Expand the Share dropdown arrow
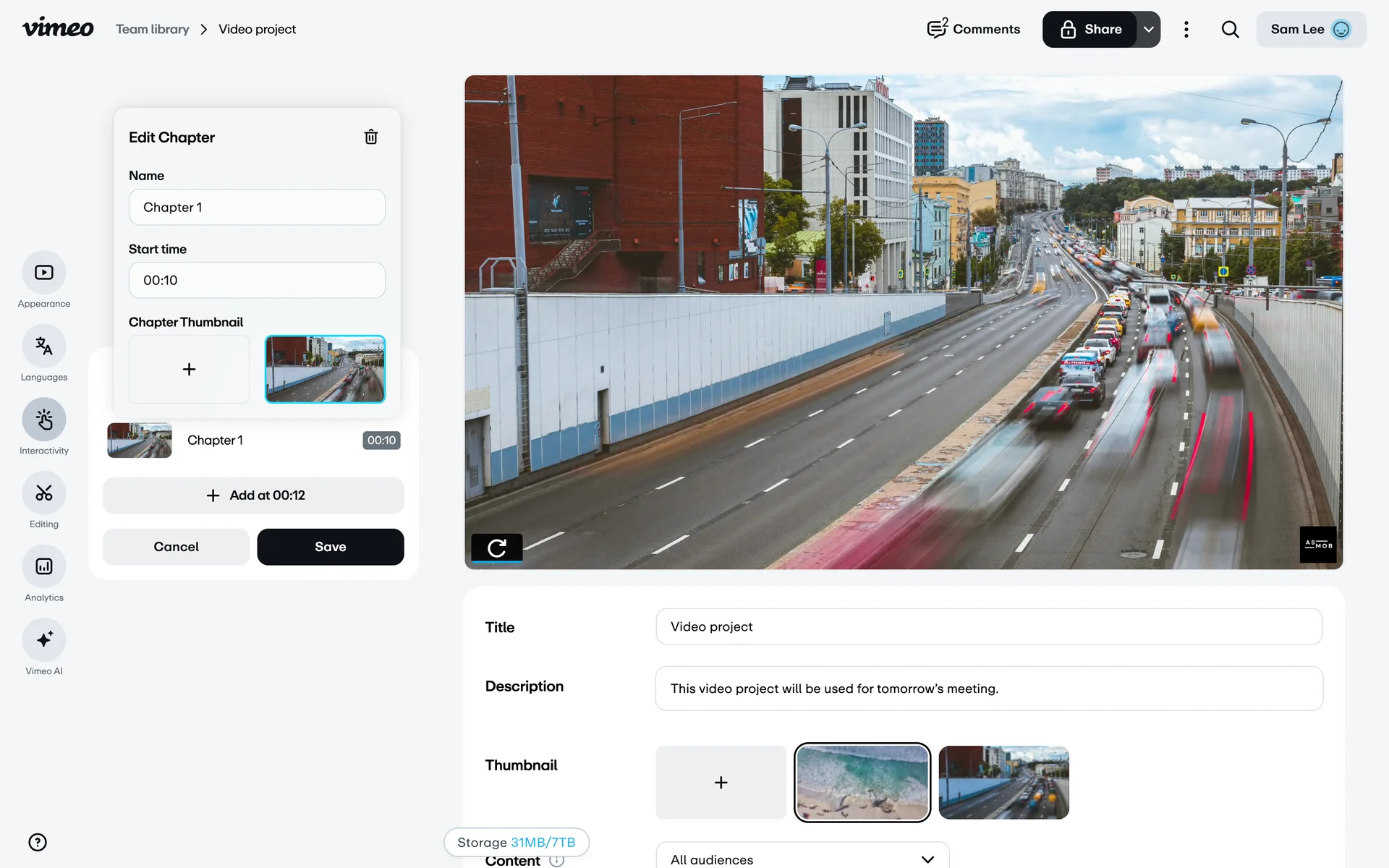Screen dimensions: 1389x868 tap(1148, 30)
